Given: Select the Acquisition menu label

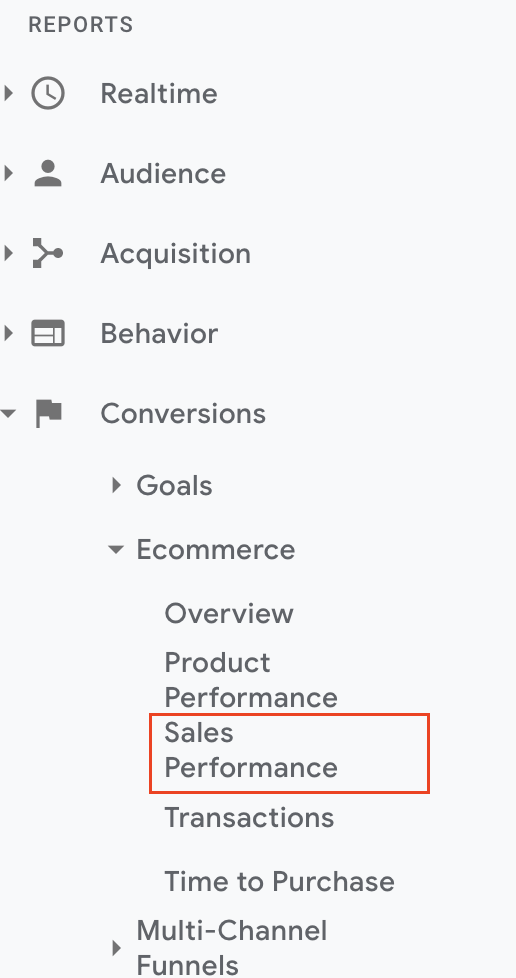Looking at the screenshot, I should click(x=175, y=254).
